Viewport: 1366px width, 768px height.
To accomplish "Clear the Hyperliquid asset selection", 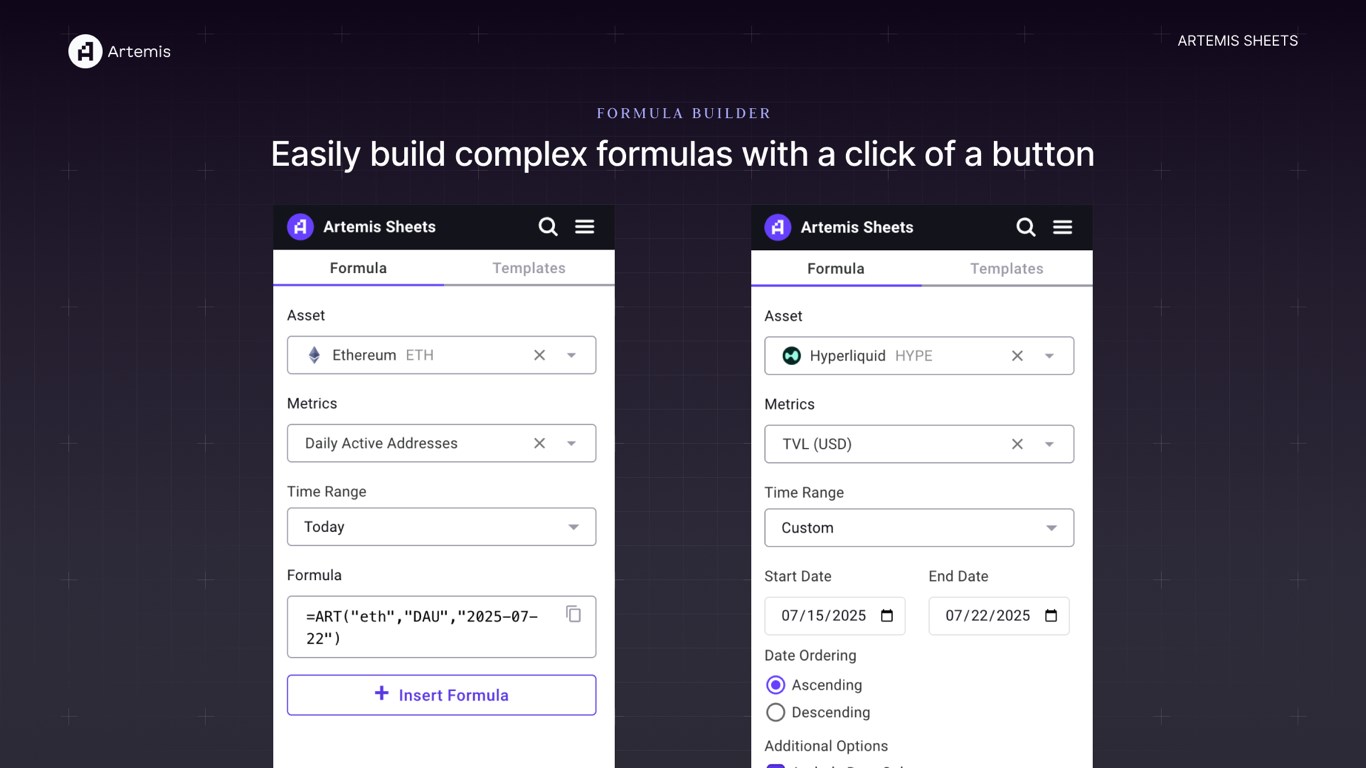I will [1017, 355].
